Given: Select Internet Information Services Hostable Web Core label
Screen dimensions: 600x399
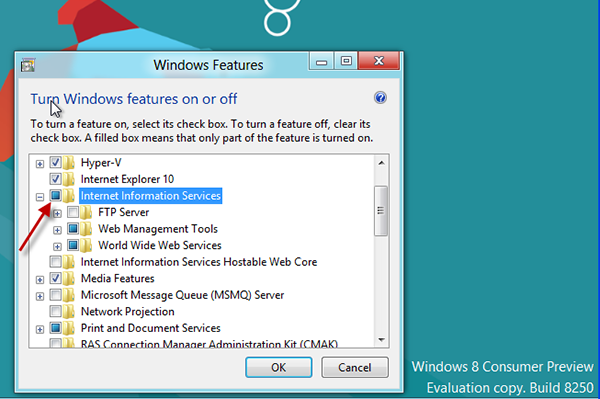Looking at the screenshot, I should [x=199, y=262].
